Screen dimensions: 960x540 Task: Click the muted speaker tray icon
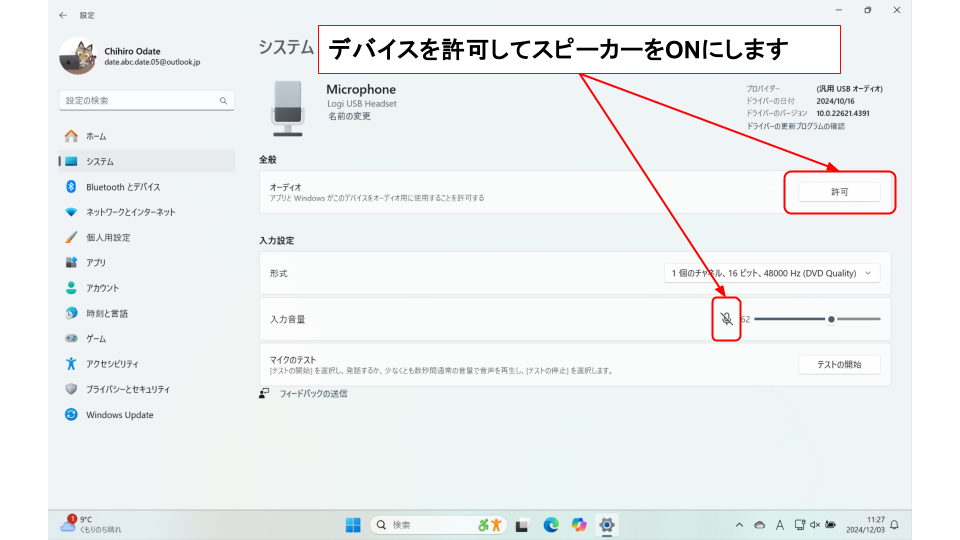816,525
